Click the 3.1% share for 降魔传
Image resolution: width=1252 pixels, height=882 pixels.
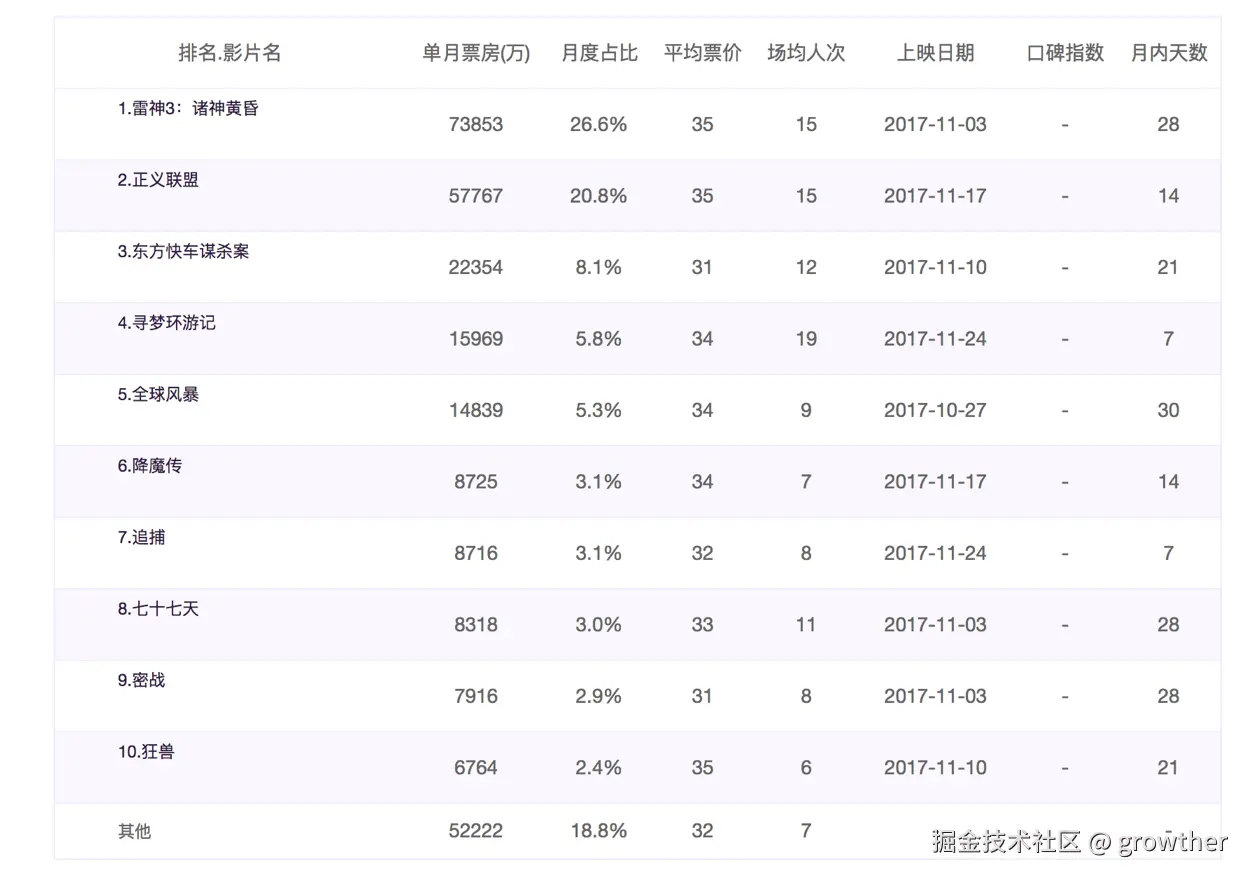[x=599, y=482]
